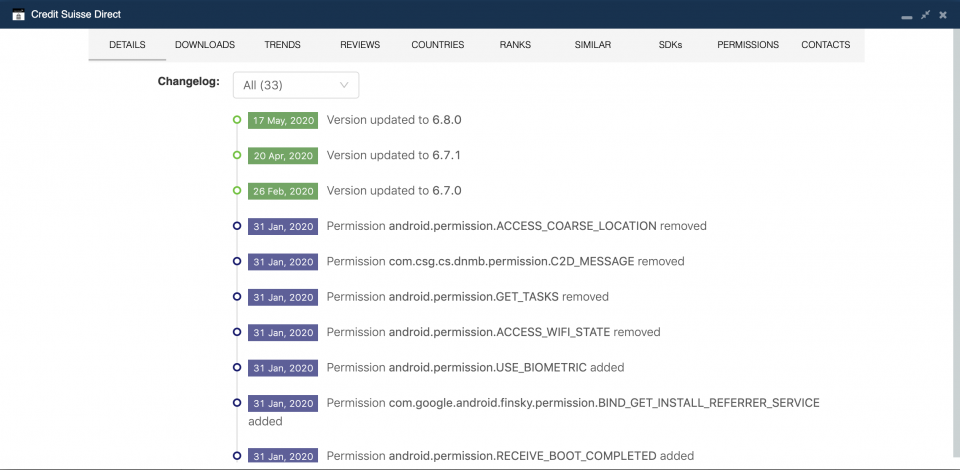Collapse the panel with the shrink-arrows icon
960x470 pixels.
point(925,14)
